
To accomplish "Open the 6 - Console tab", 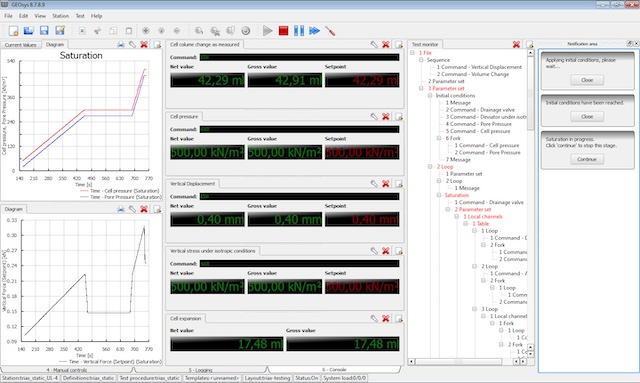I will pyautogui.click(x=334, y=370).
